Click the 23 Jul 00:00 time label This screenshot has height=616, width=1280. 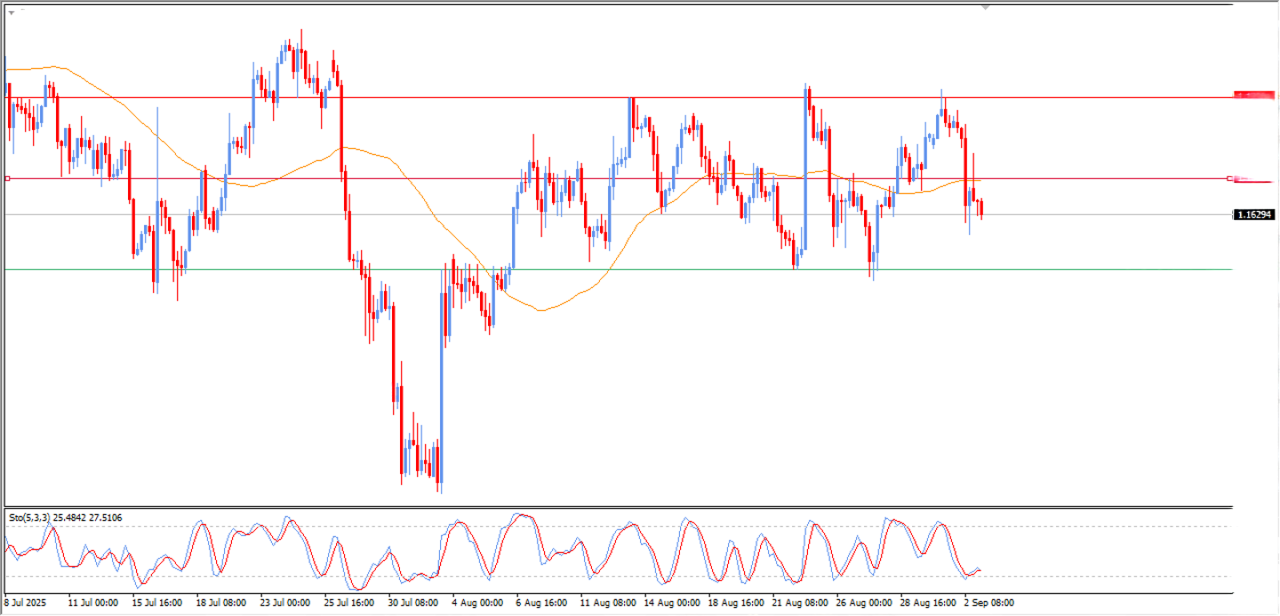point(284,603)
